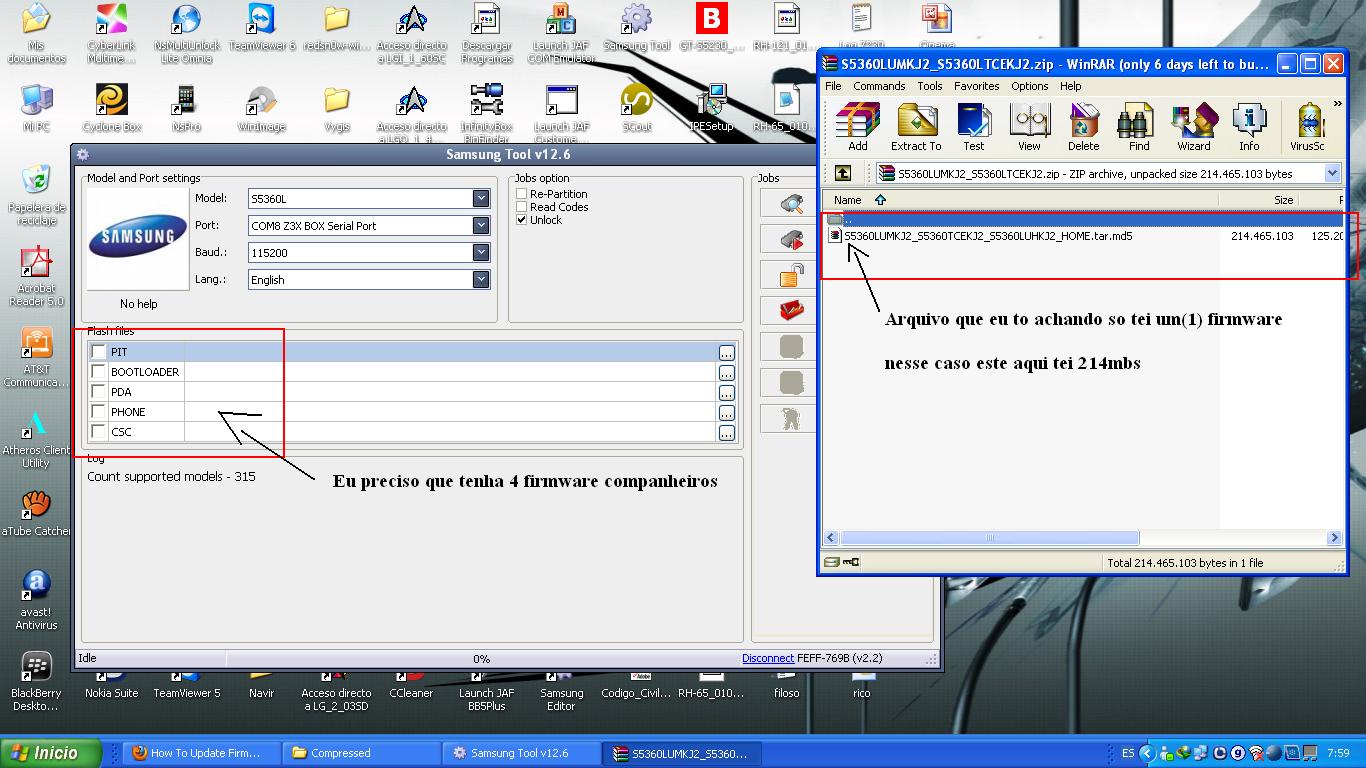Click the red-arrow flash job icon in Samsung Tool

tap(791, 240)
